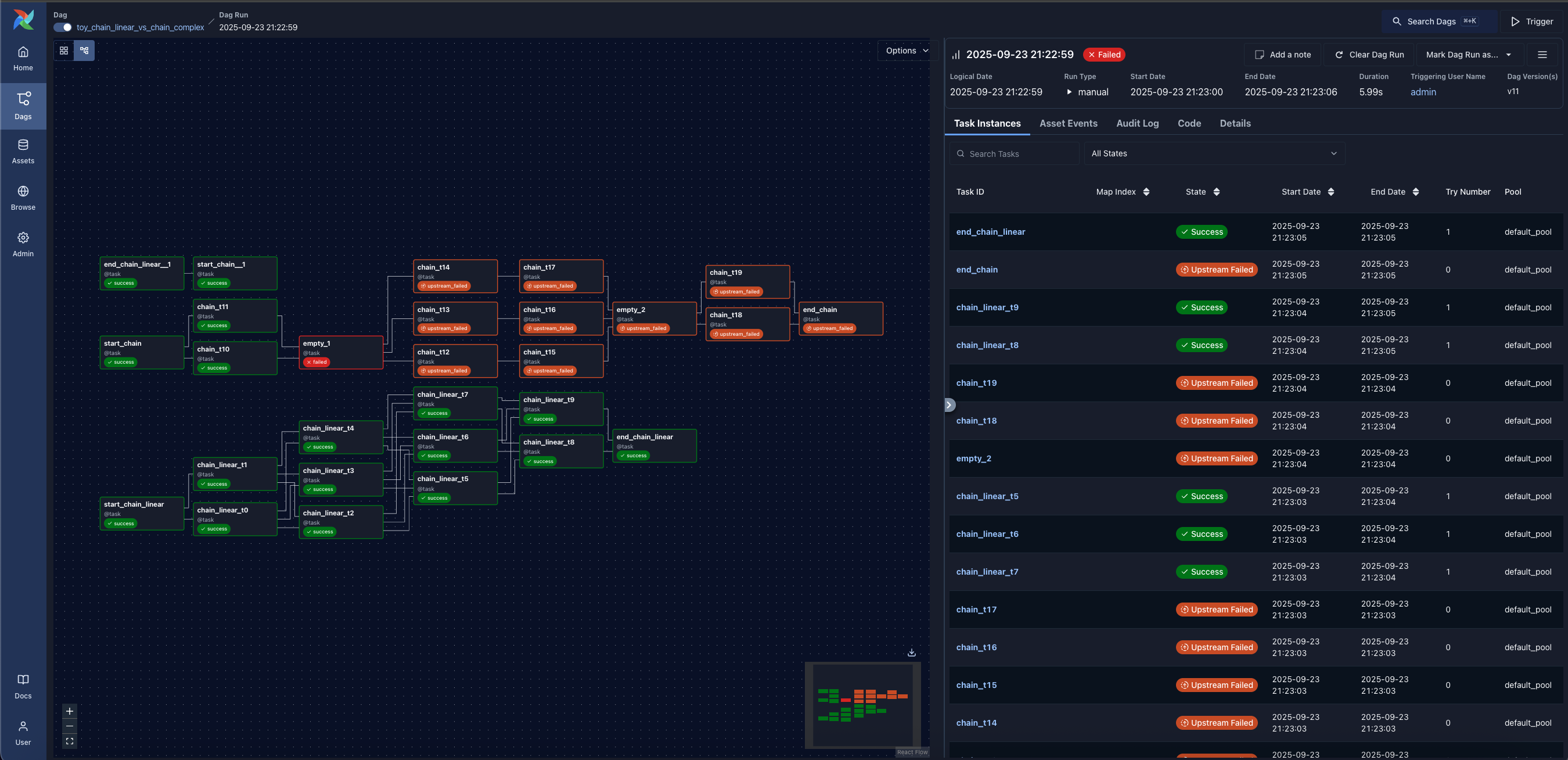Click the Clear Dag Run button

1368,54
